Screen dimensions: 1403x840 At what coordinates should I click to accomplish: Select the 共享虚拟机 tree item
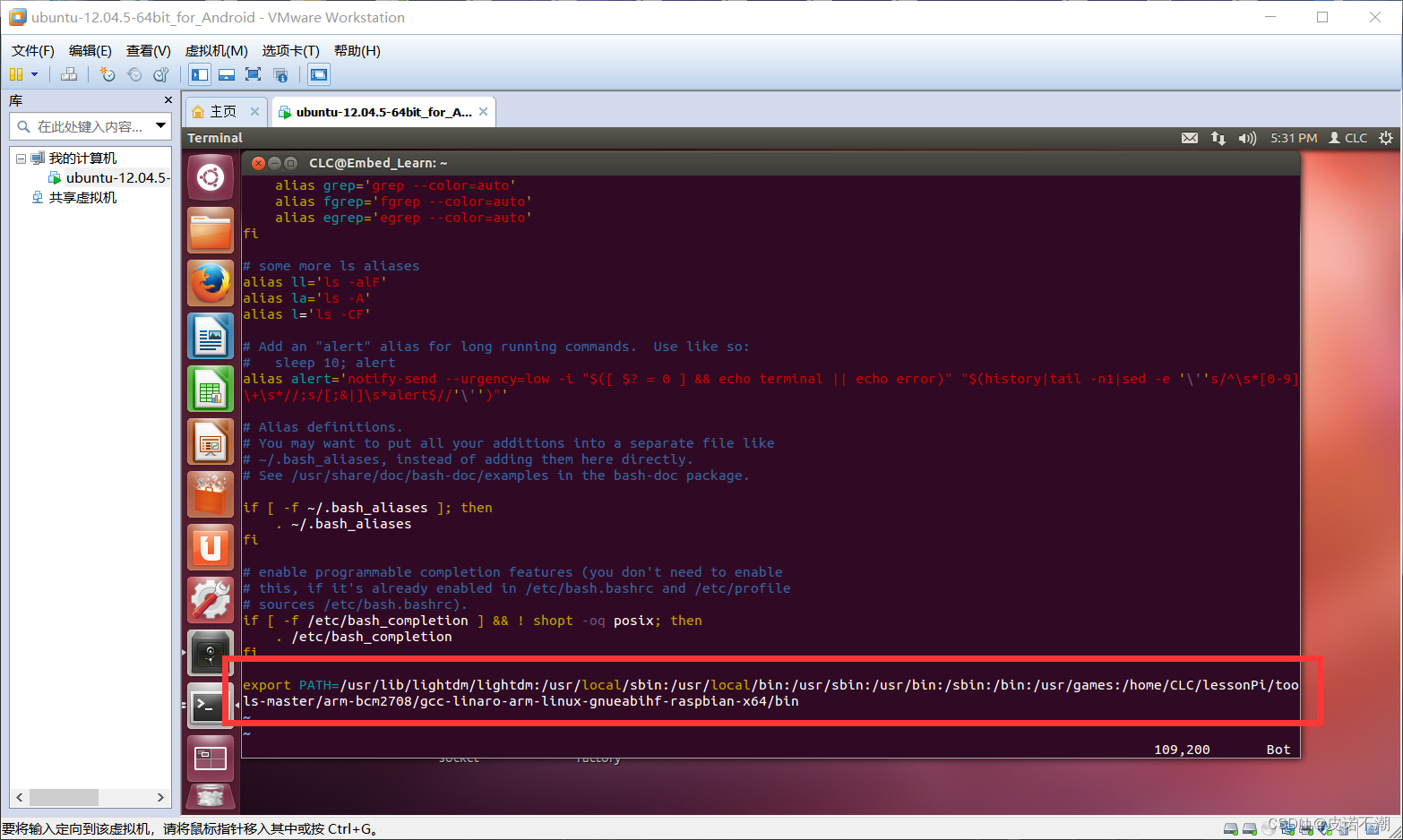[82, 198]
